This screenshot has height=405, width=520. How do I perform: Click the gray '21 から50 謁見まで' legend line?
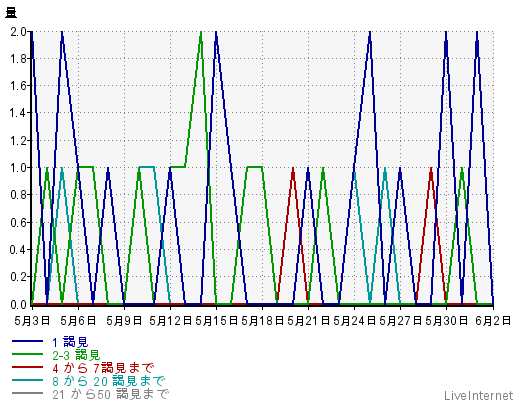(x=27, y=393)
